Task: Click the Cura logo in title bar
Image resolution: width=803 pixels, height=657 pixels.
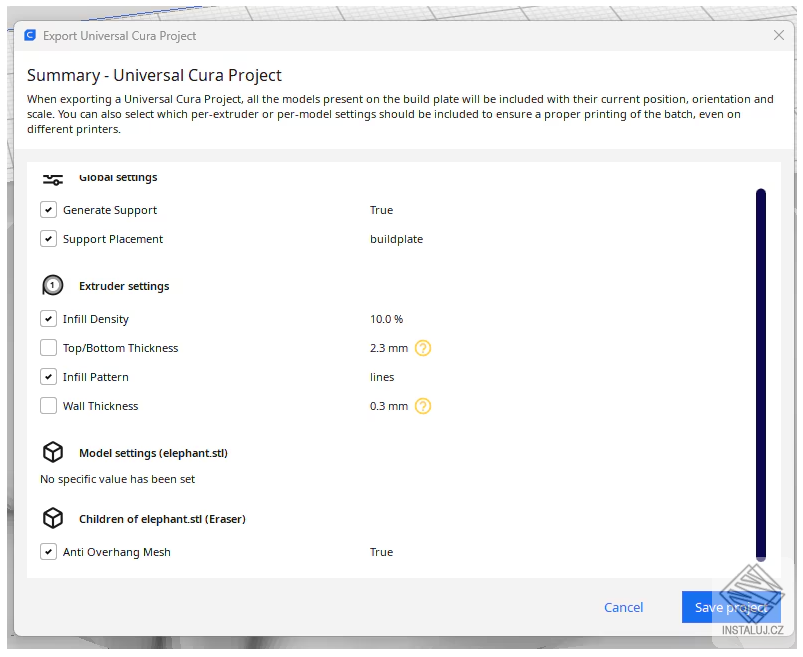Action: coord(30,35)
